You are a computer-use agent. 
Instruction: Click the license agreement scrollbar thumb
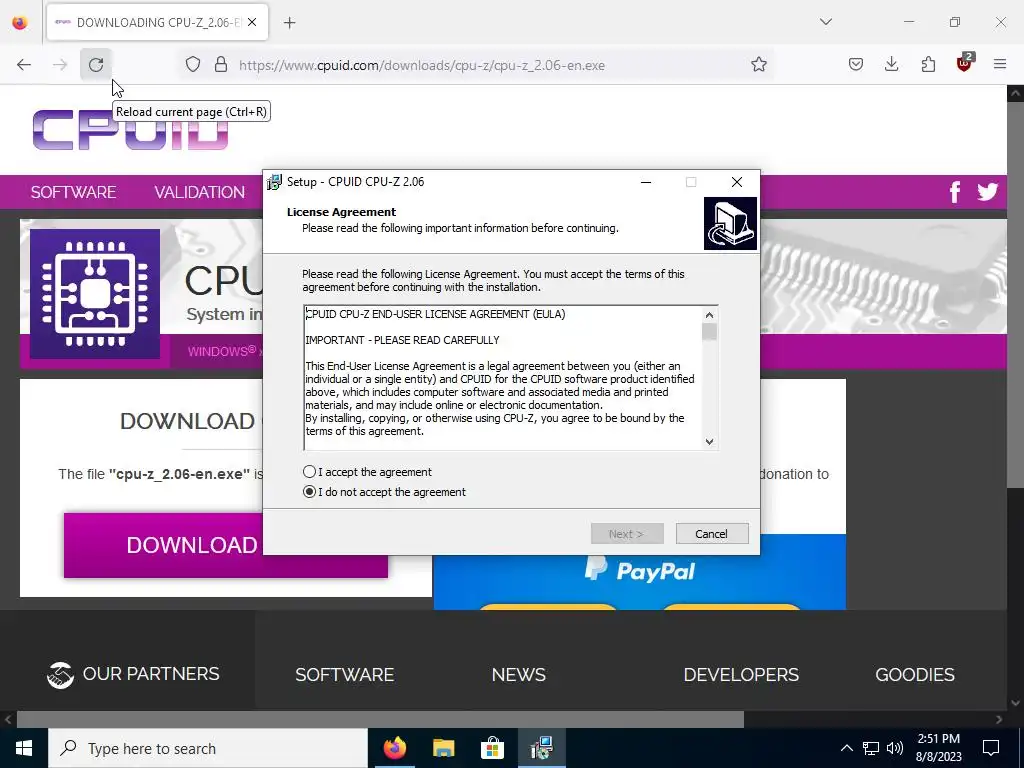(709, 332)
